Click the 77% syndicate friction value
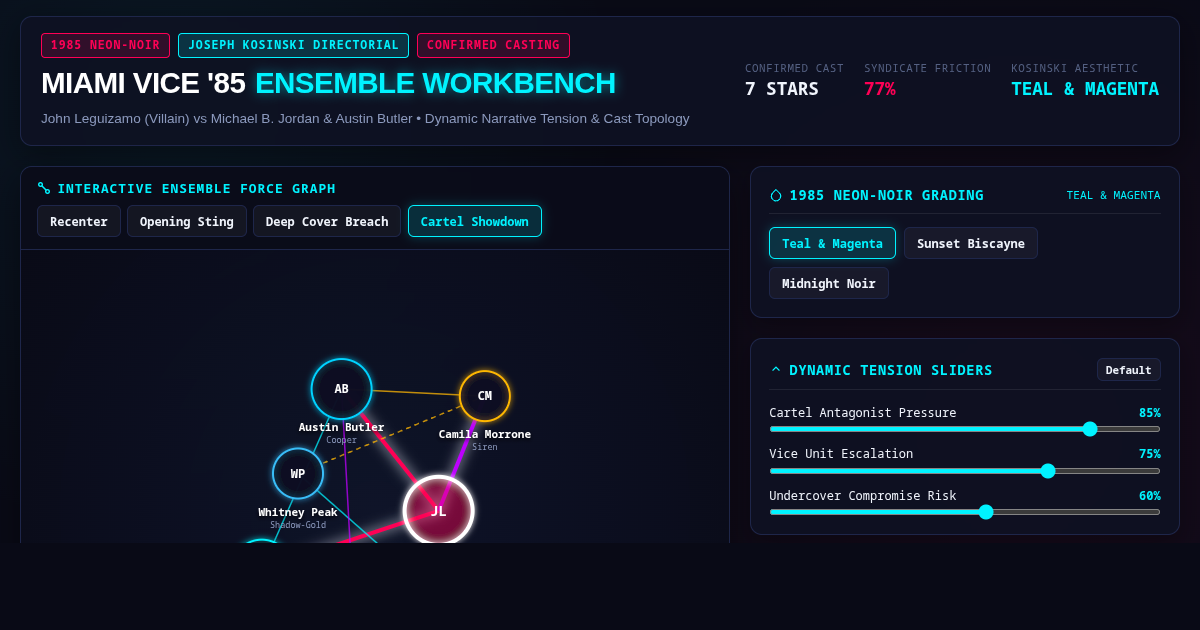Viewport: 1200px width, 630px height. coord(880,89)
